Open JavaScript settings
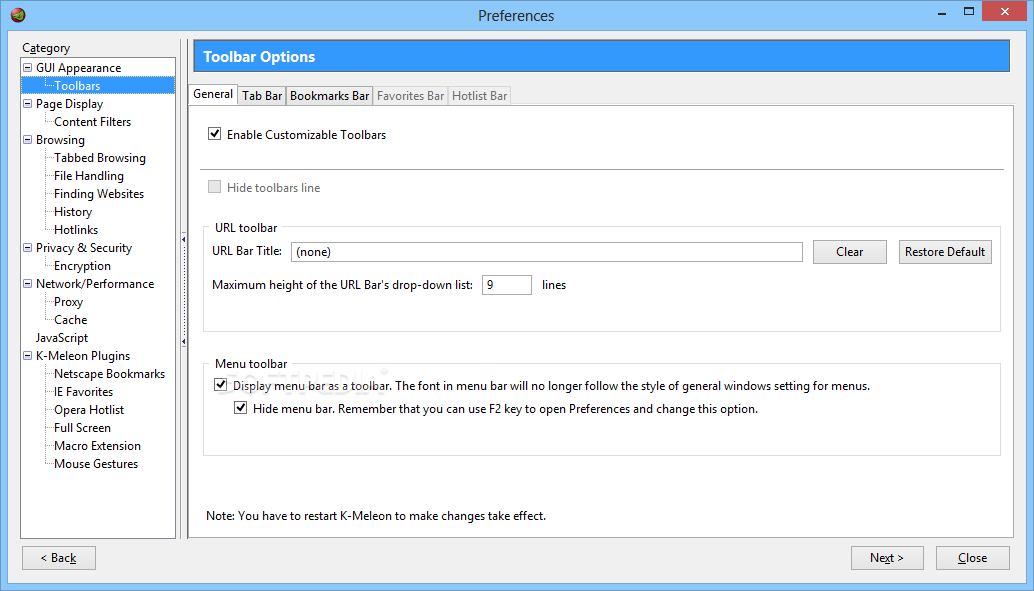The height and width of the screenshot is (591, 1034). (x=61, y=338)
